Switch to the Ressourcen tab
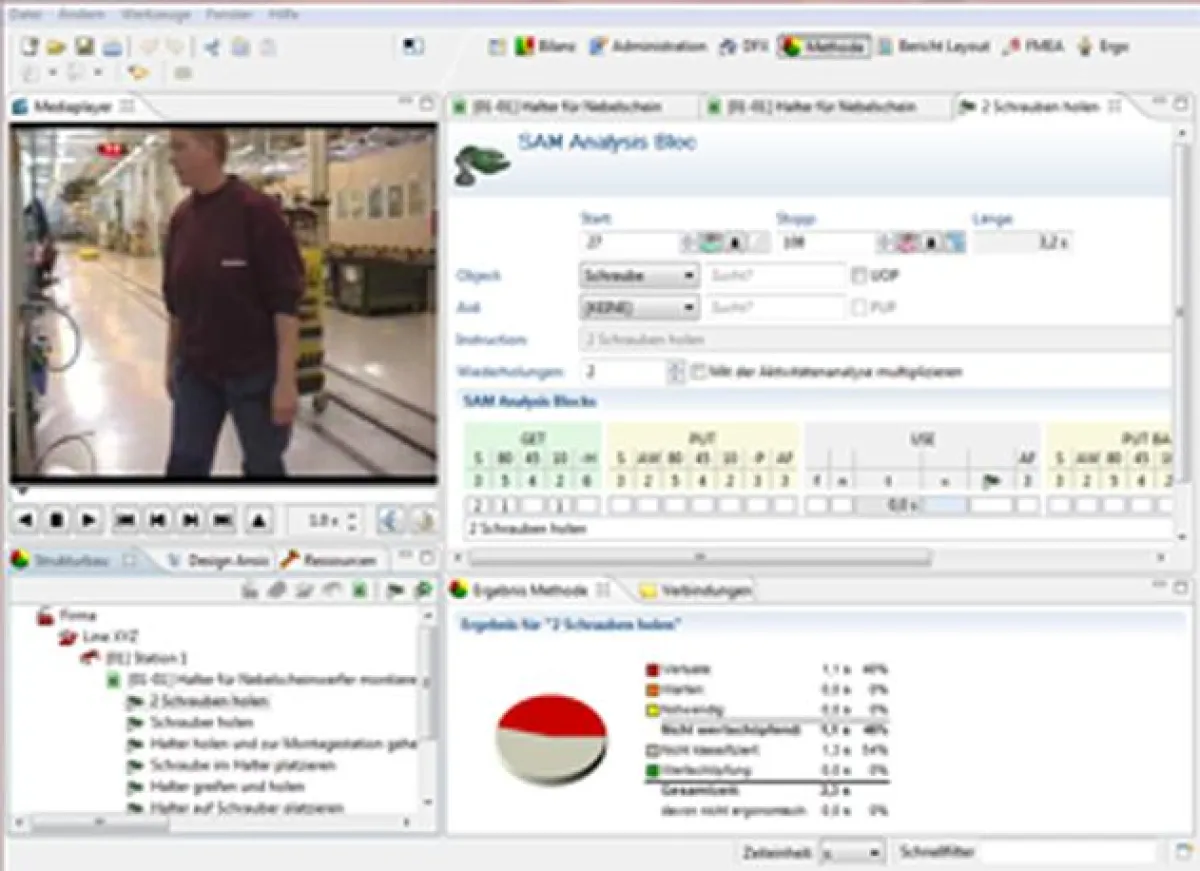1200x871 pixels. point(331,560)
